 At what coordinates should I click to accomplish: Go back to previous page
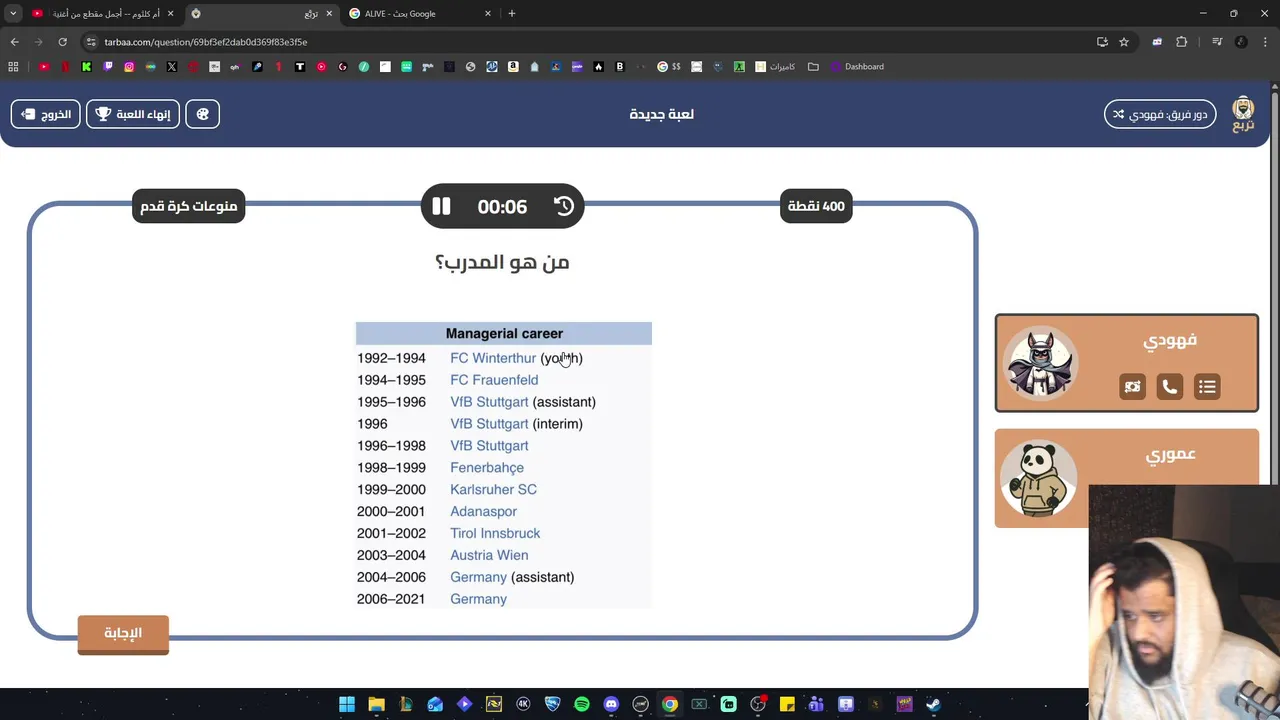[x=14, y=42]
